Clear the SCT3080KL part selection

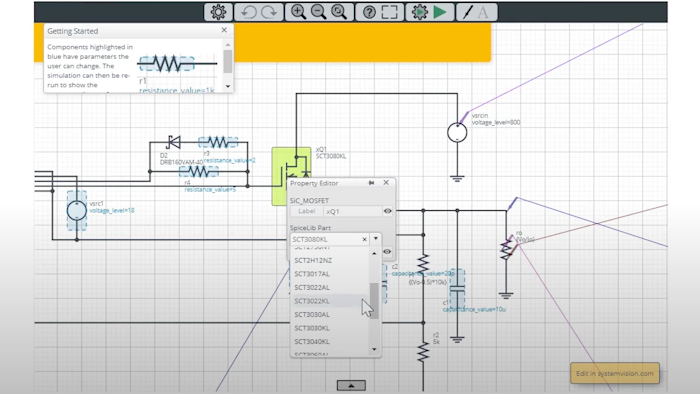tap(364, 240)
